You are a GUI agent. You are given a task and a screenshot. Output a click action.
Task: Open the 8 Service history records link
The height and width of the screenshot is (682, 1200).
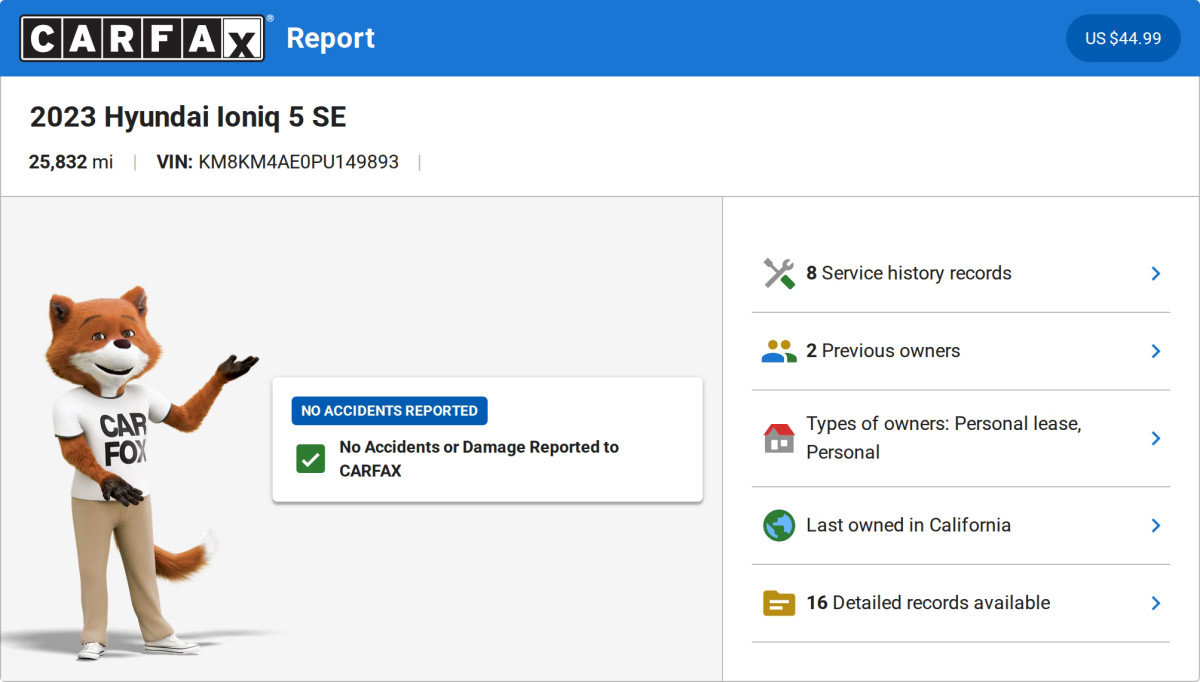pyautogui.click(x=909, y=273)
